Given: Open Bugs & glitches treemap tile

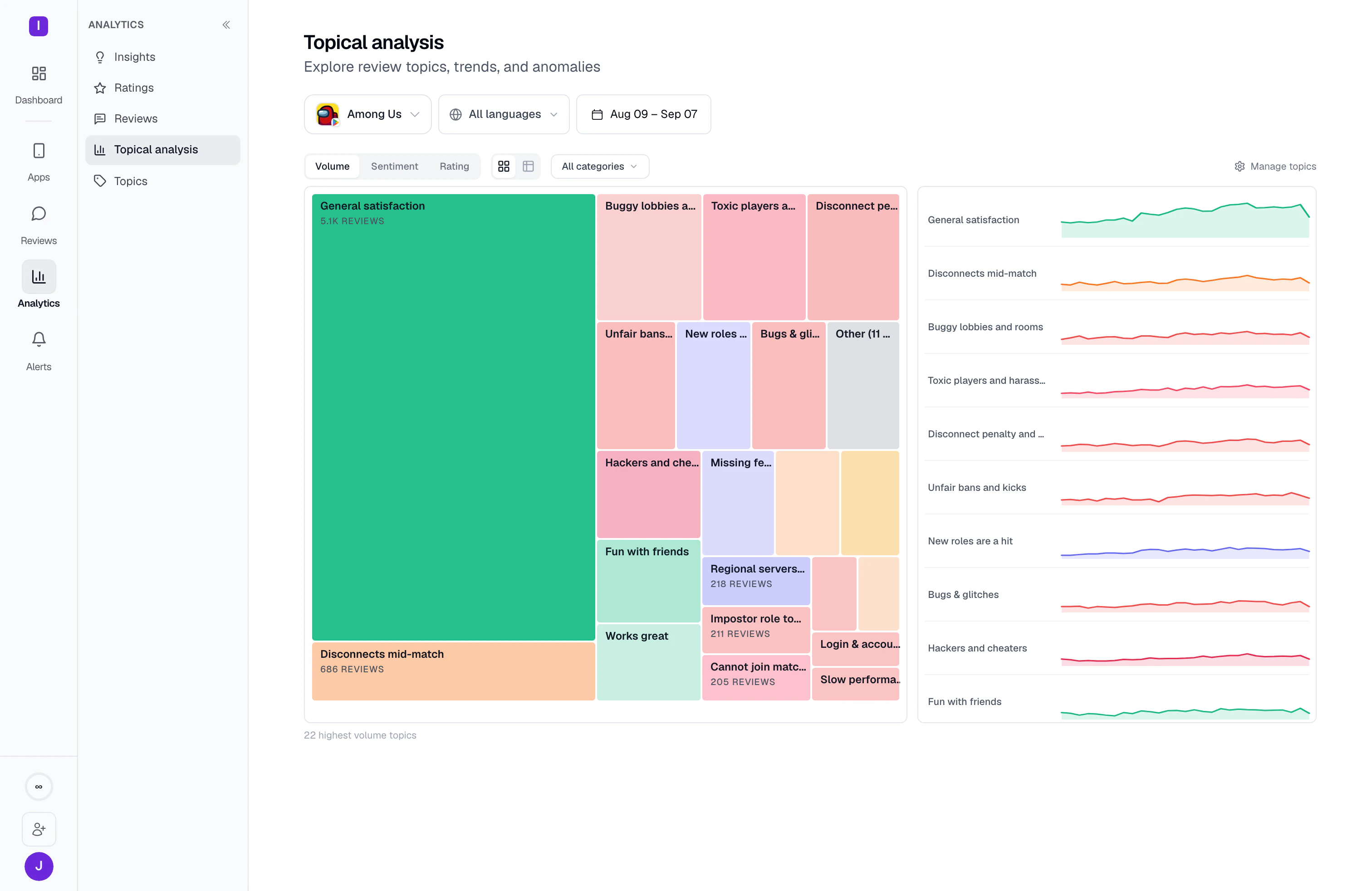Looking at the screenshot, I should click(x=789, y=386).
